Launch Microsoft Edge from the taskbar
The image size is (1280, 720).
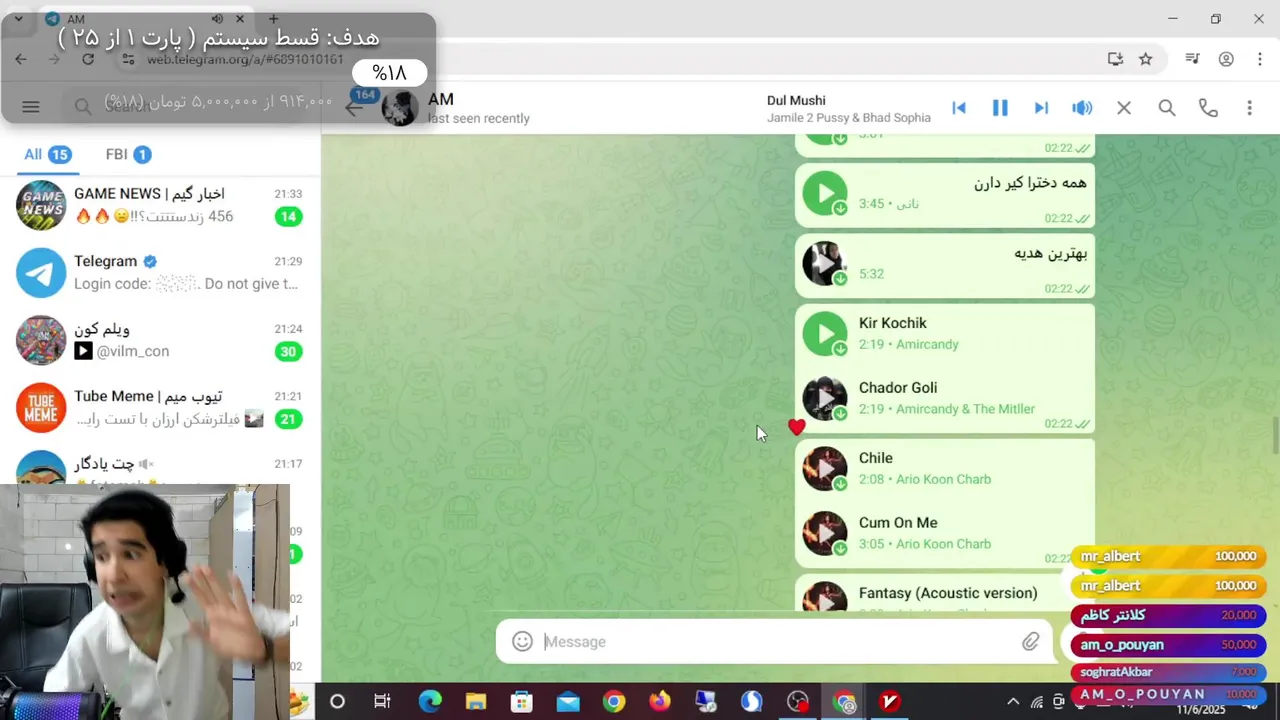click(430, 702)
